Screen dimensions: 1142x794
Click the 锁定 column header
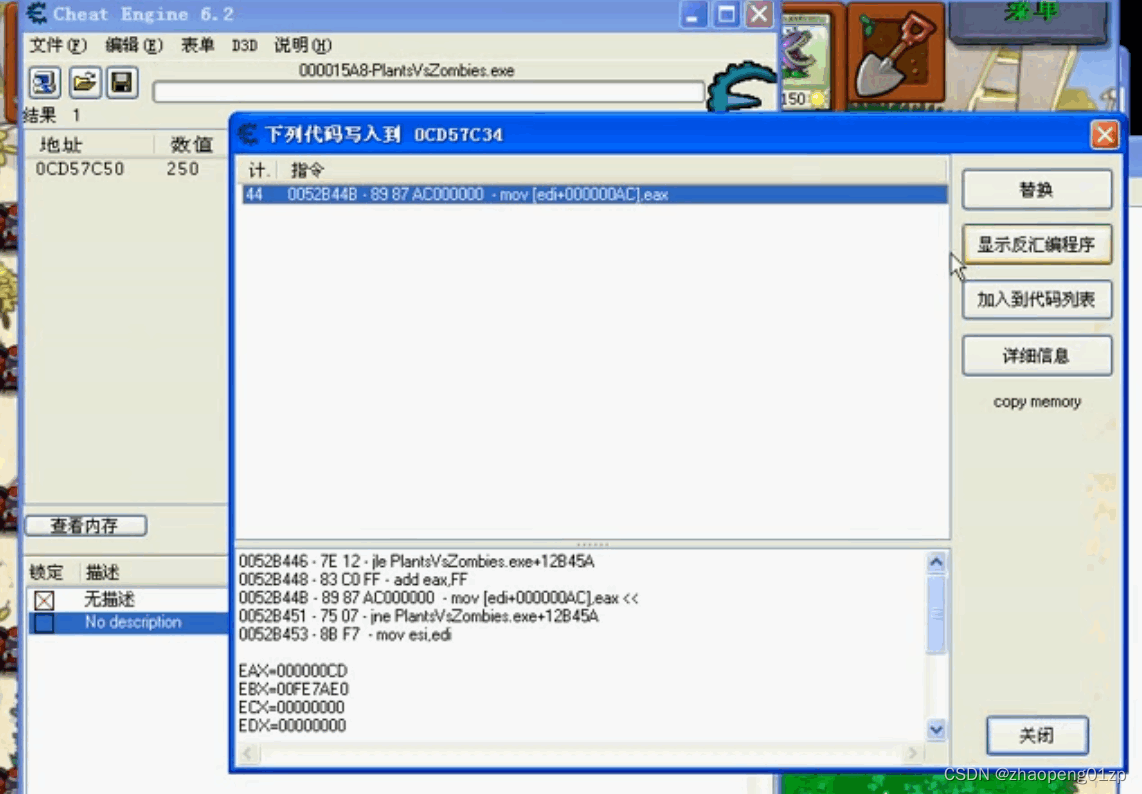pyautogui.click(x=47, y=573)
